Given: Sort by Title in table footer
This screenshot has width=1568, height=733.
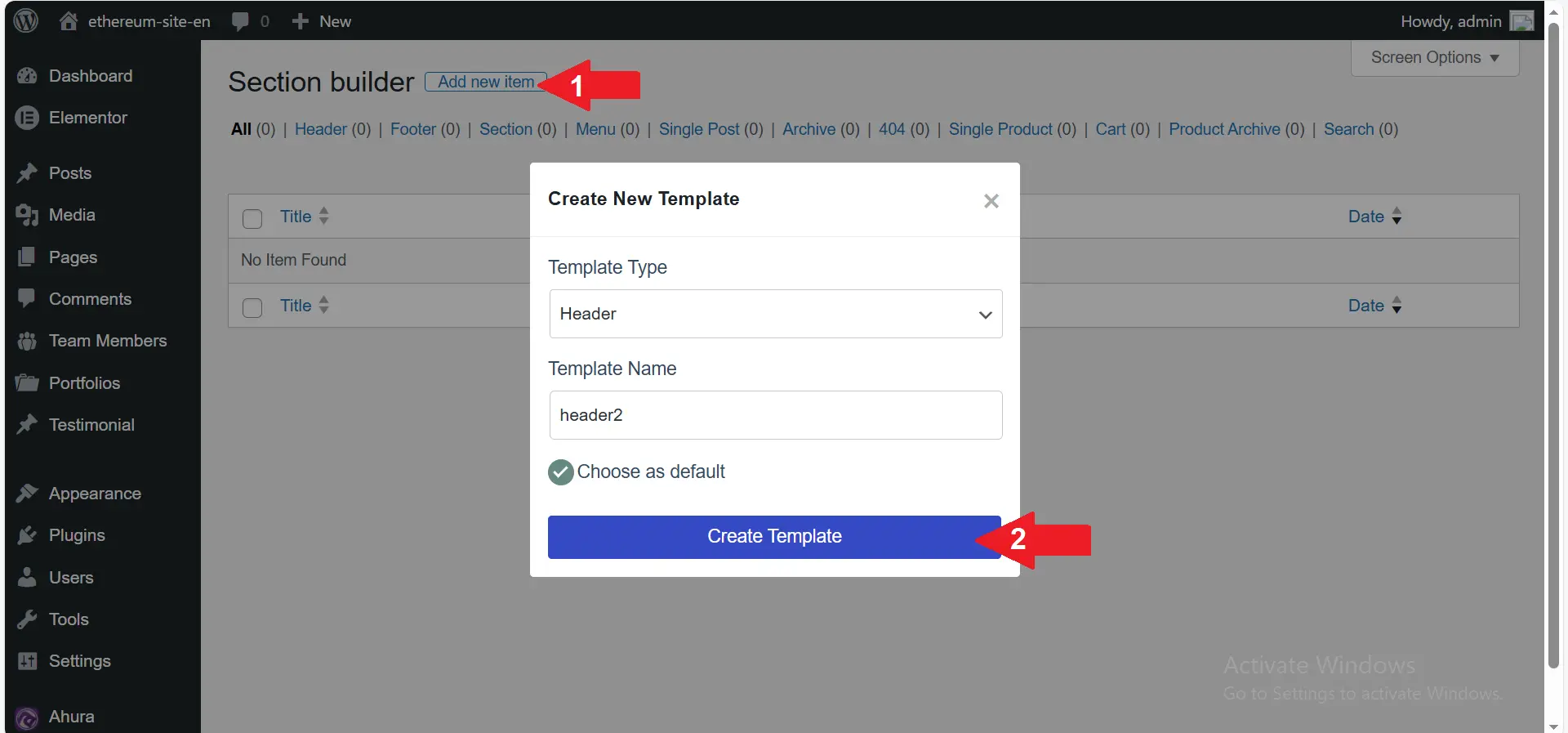Looking at the screenshot, I should click(304, 306).
